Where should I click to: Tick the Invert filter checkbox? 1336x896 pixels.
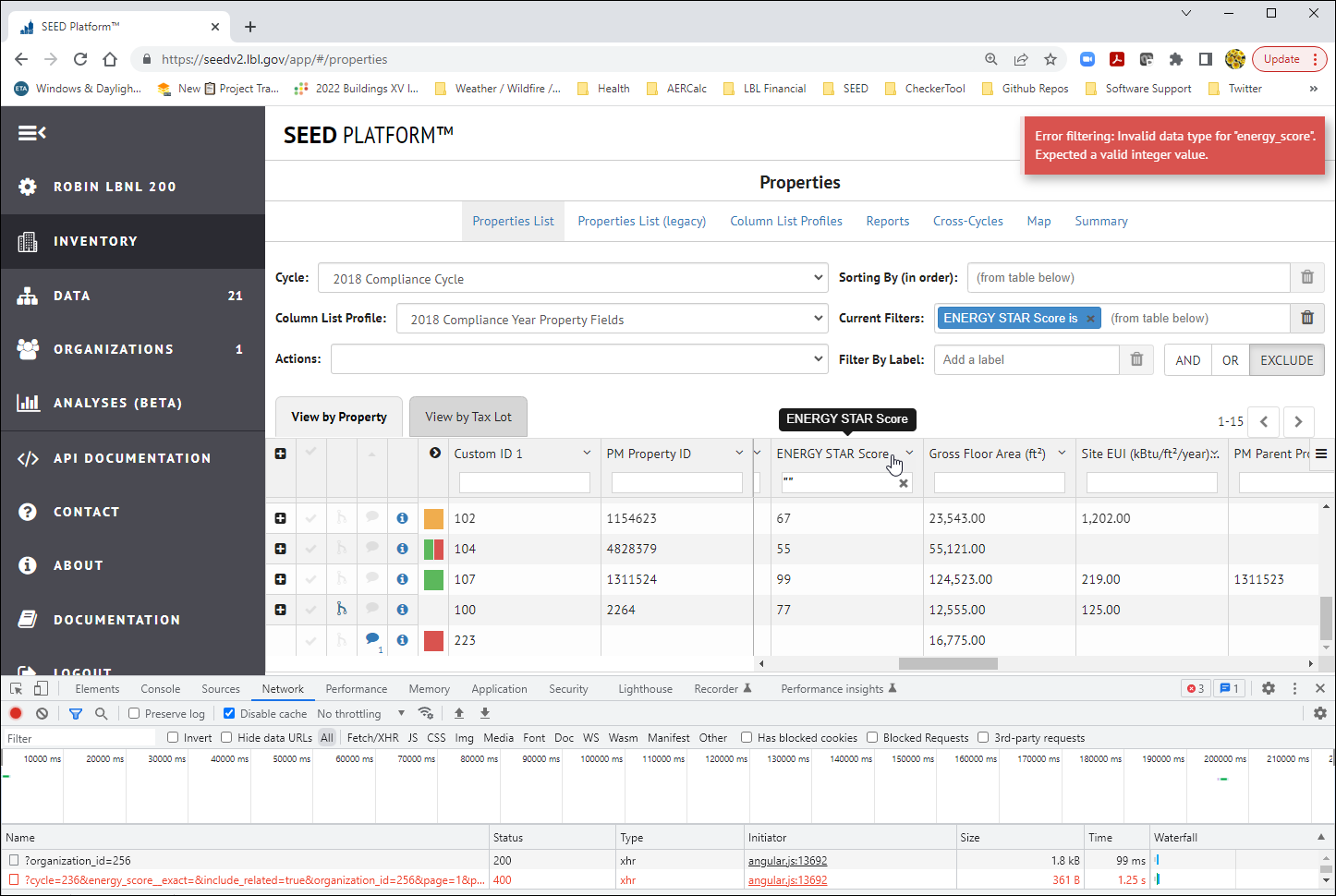coord(173,737)
